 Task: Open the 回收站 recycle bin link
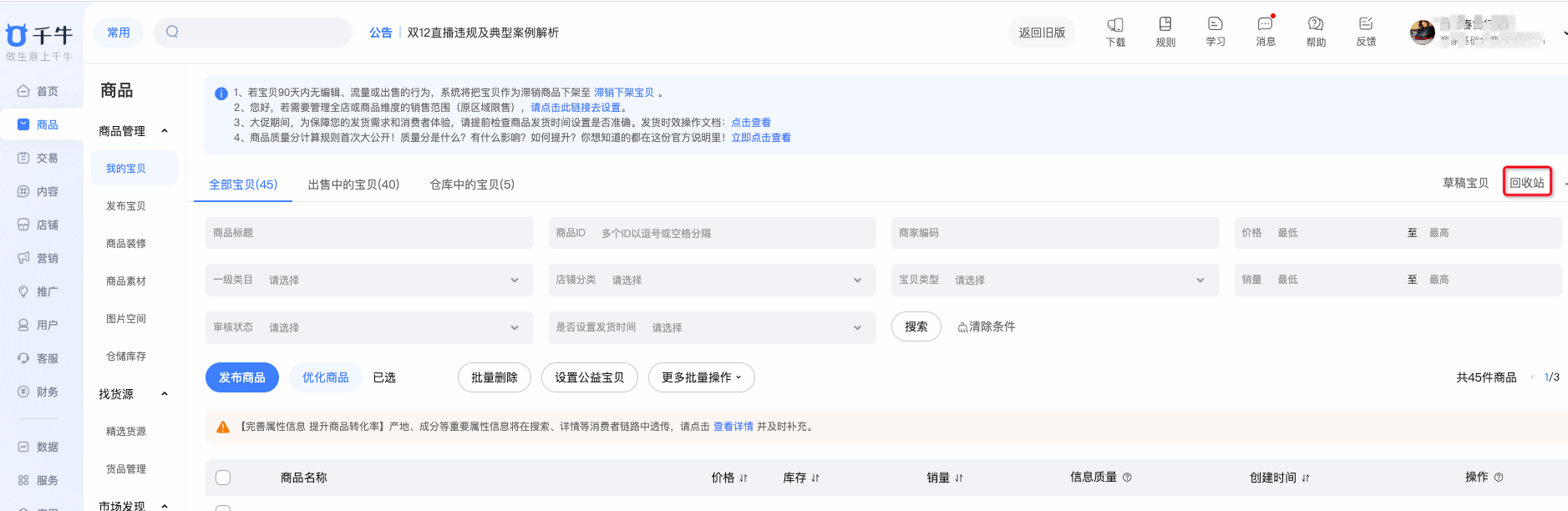click(1526, 183)
